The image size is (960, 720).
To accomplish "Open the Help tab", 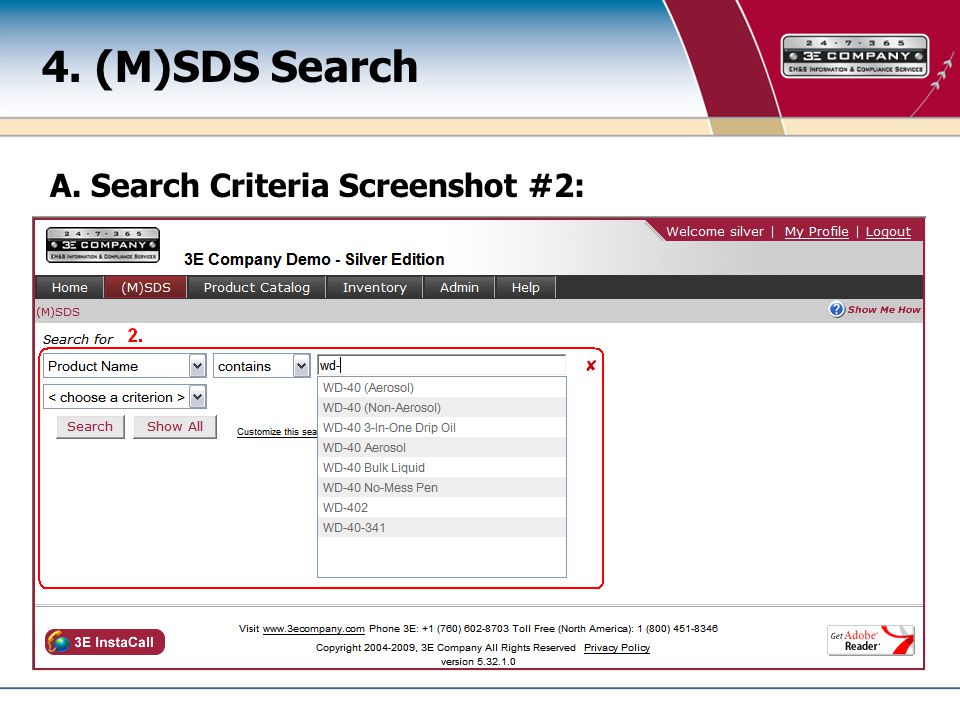I will coord(525,287).
